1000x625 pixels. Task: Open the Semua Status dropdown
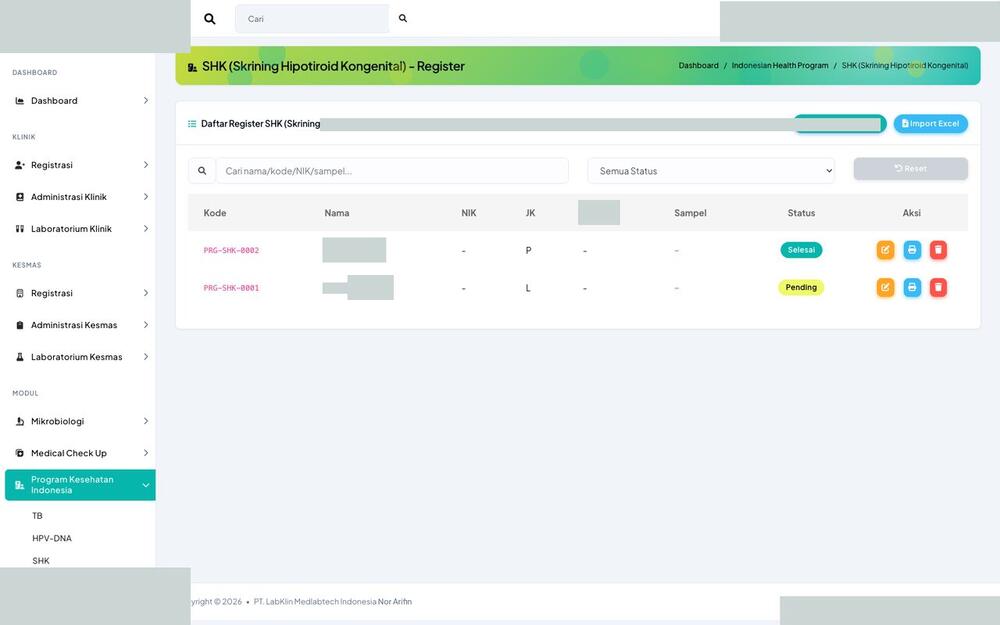tap(711, 171)
